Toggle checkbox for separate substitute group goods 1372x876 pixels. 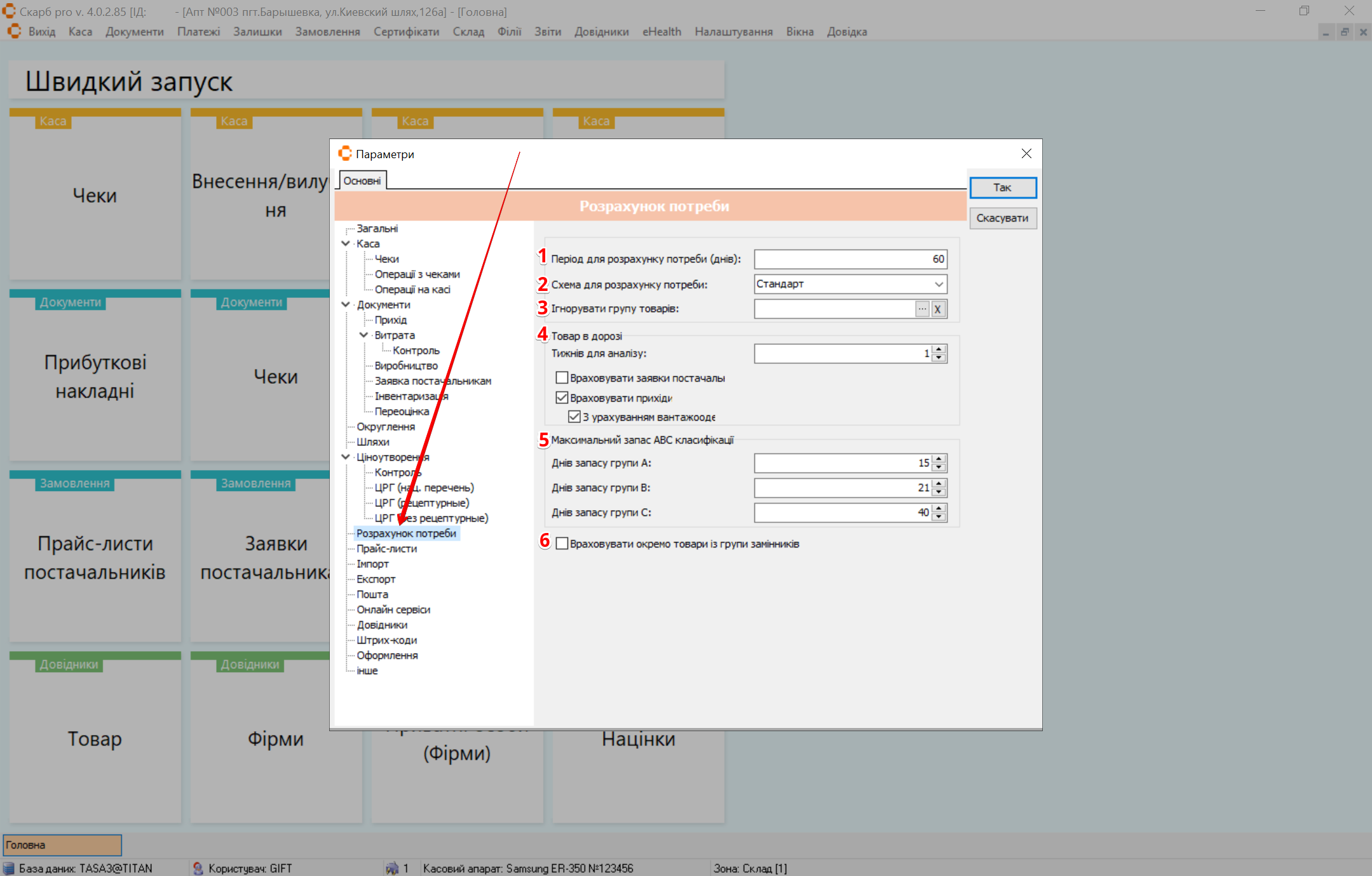click(562, 544)
